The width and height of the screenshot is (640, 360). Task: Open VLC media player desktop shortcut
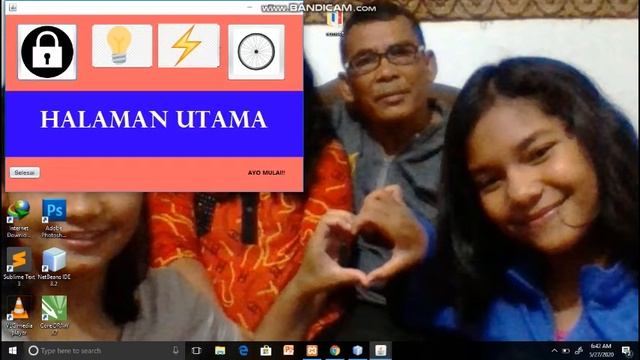[19, 316]
